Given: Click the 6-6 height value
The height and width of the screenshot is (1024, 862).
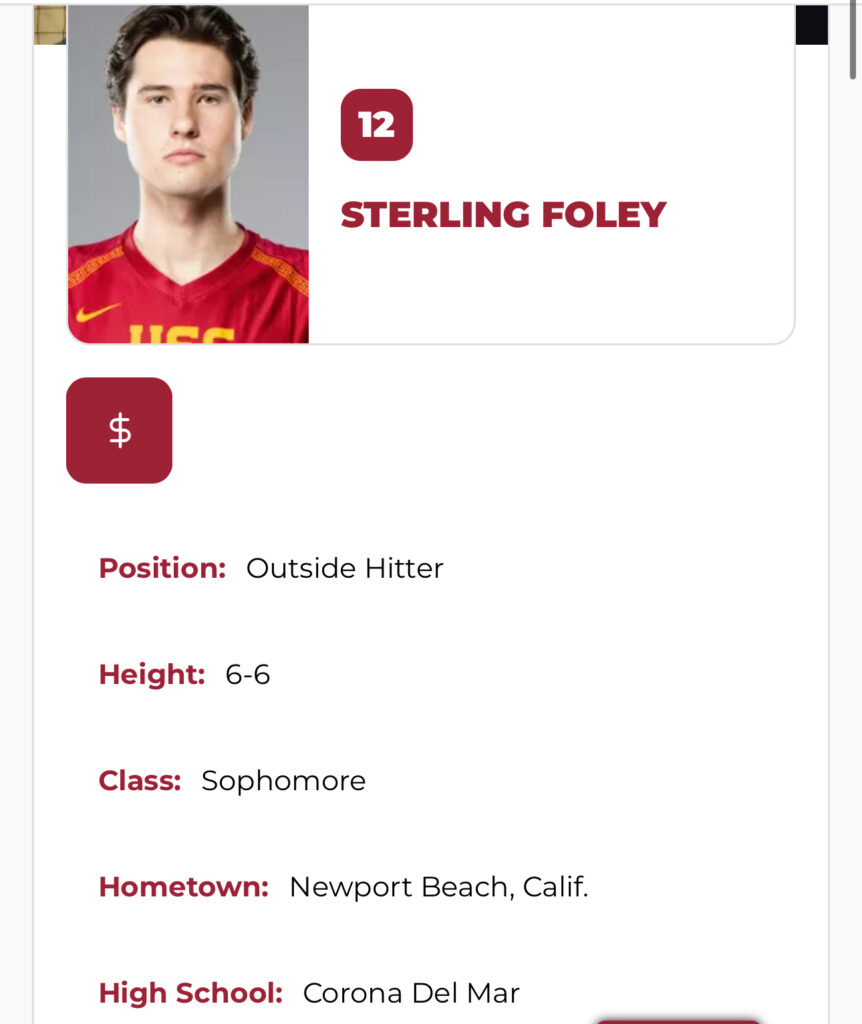Looking at the screenshot, I should [x=248, y=674].
